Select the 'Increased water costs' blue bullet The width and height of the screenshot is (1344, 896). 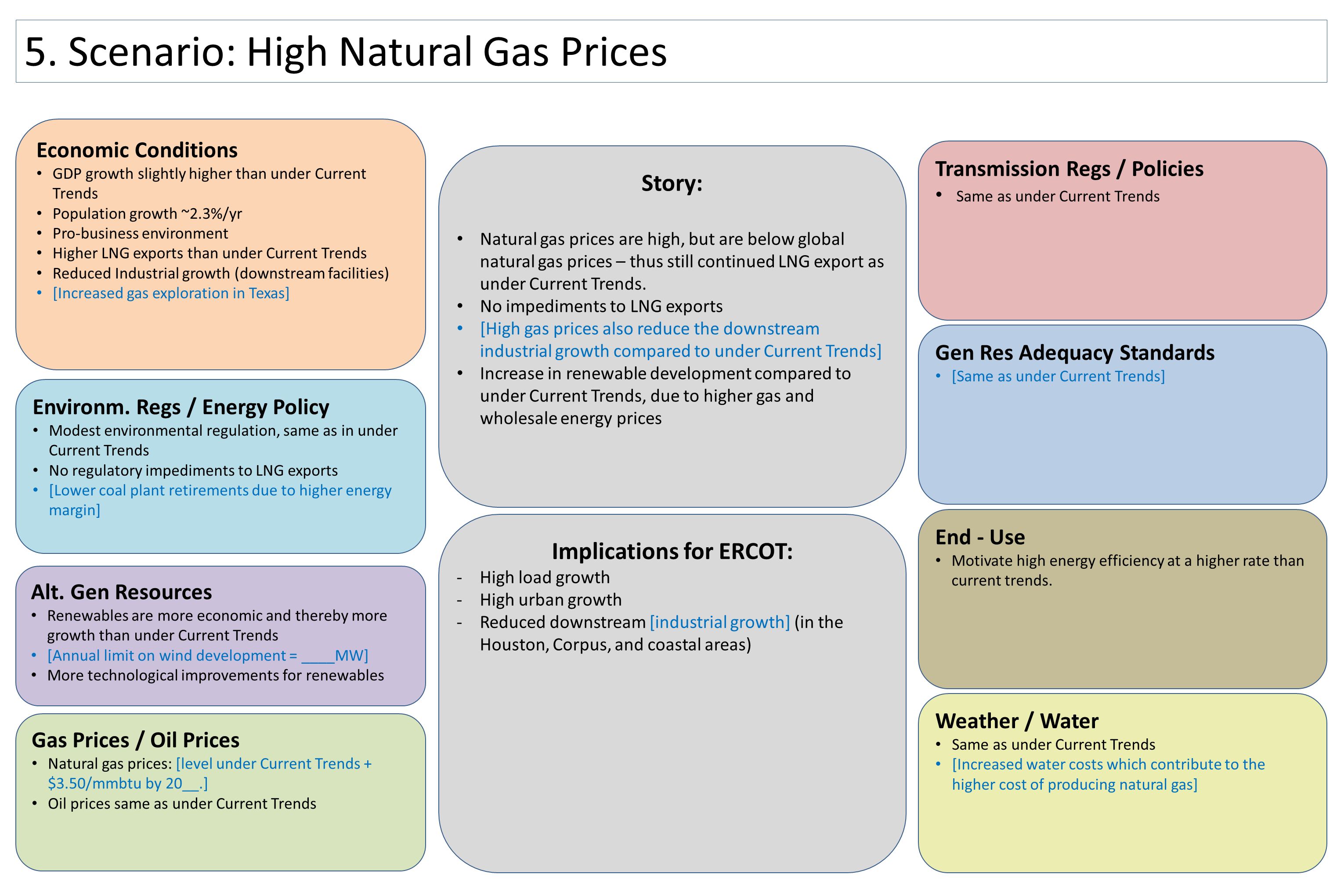coord(1108,774)
